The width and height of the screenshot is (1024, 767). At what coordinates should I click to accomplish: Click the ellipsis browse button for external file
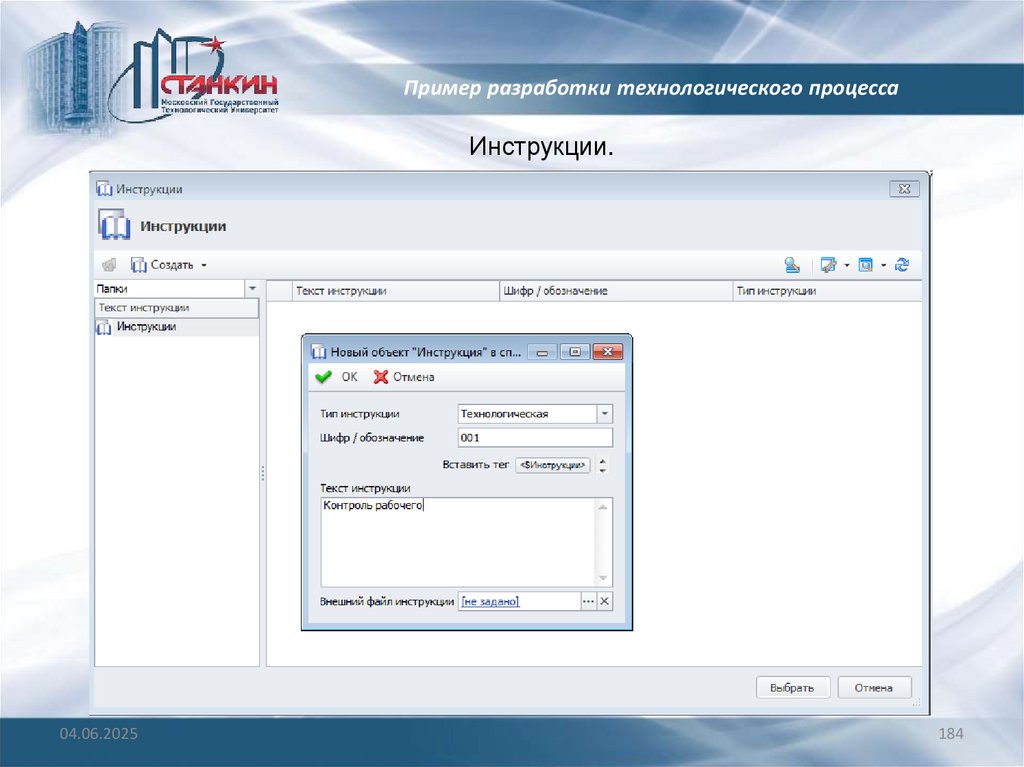[588, 601]
